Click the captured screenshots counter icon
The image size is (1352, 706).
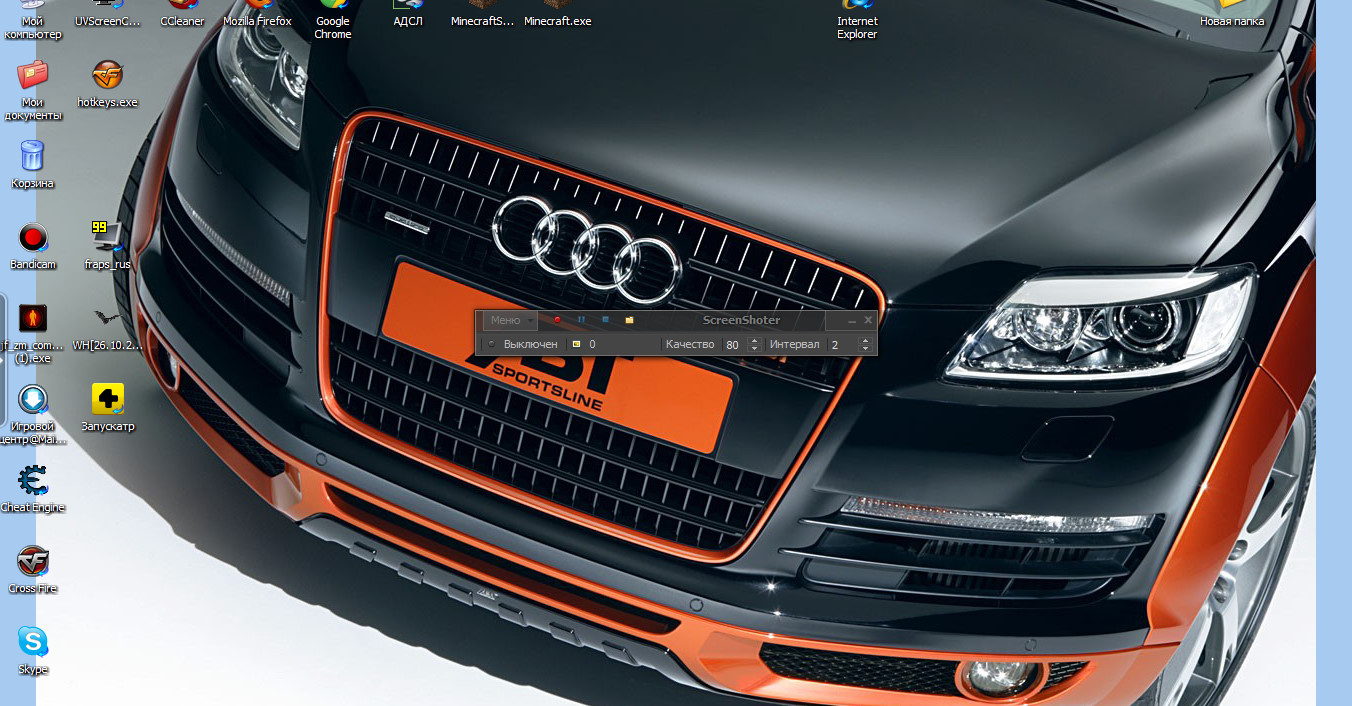[x=576, y=344]
